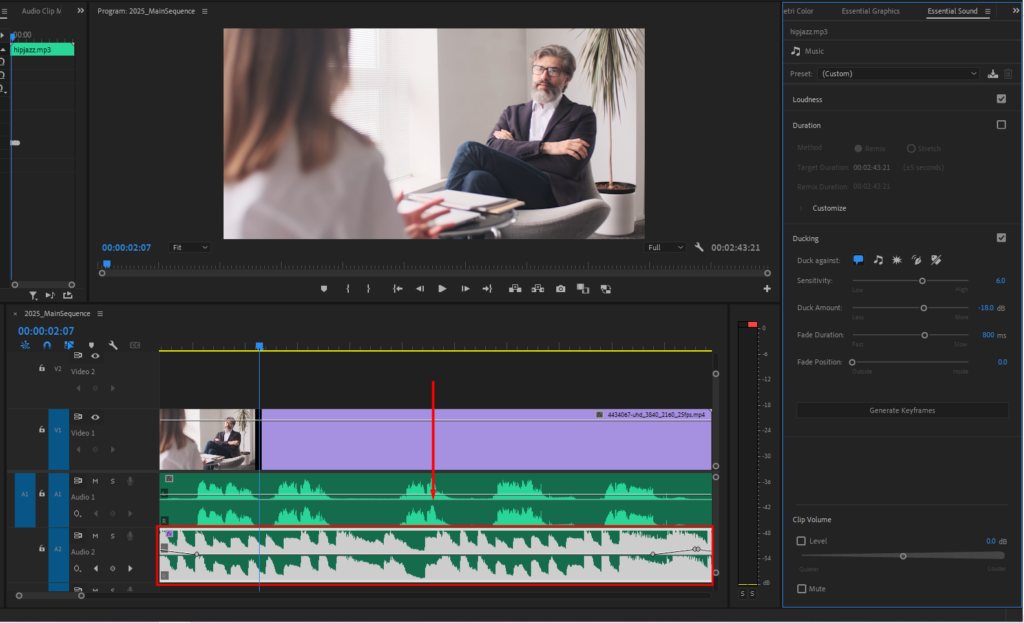Click the Extract button

pos(538,289)
